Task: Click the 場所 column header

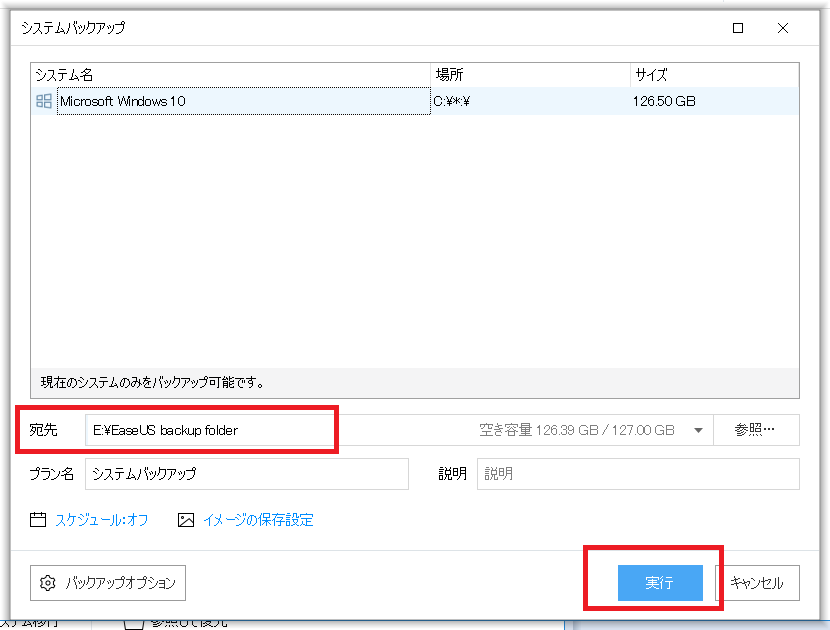Action: (x=530, y=75)
